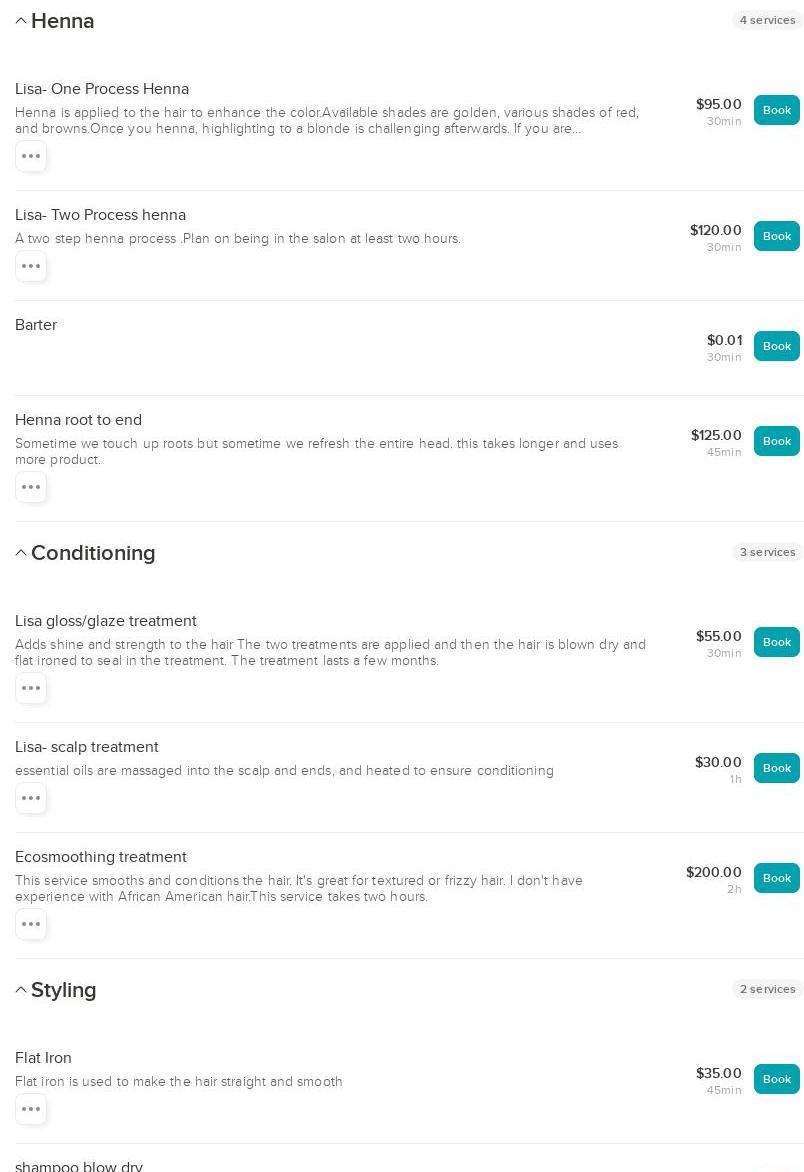Book the Ecosmoothing treatment
Image resolution: width=804 pixels, height=1172 pixels.
coord(776,878)
